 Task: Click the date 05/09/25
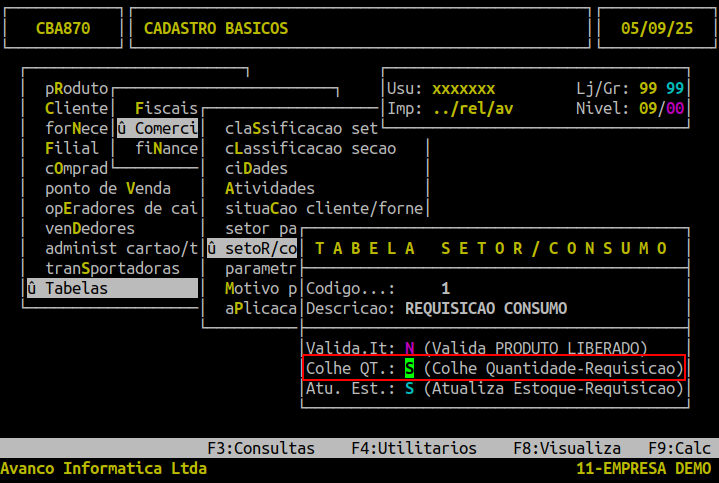pyautogui.click(x=657, y=28)
